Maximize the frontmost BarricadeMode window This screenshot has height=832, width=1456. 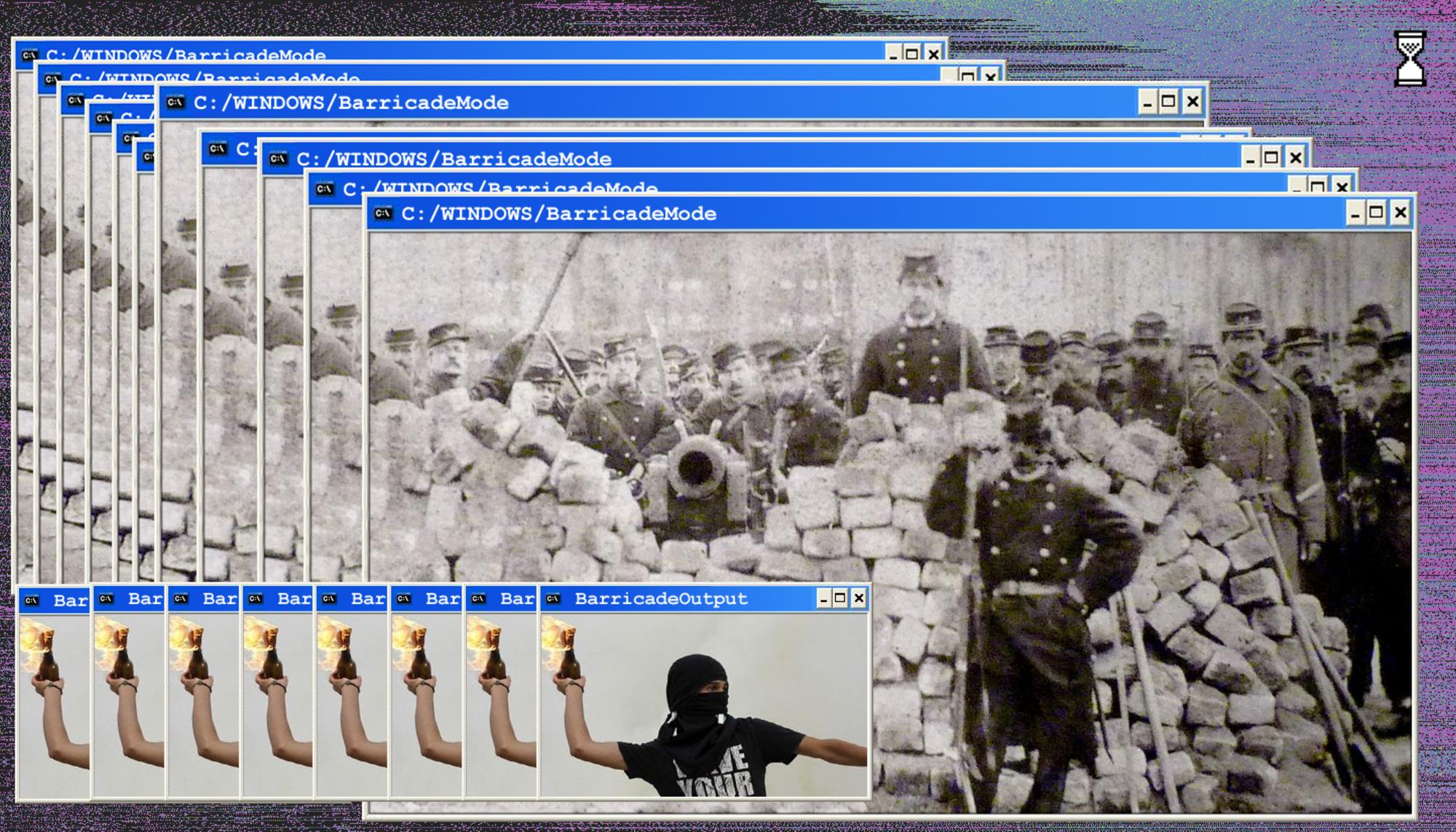click(x=1376, y=213)
